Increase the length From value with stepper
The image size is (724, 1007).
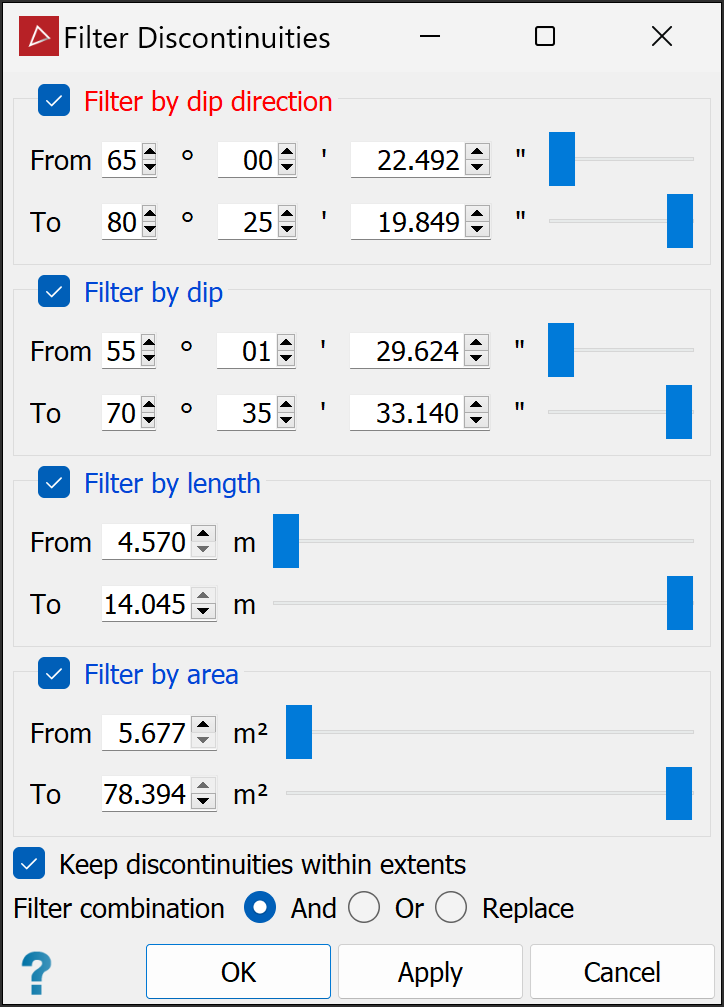pyautogui.click(x=204, y=535)
